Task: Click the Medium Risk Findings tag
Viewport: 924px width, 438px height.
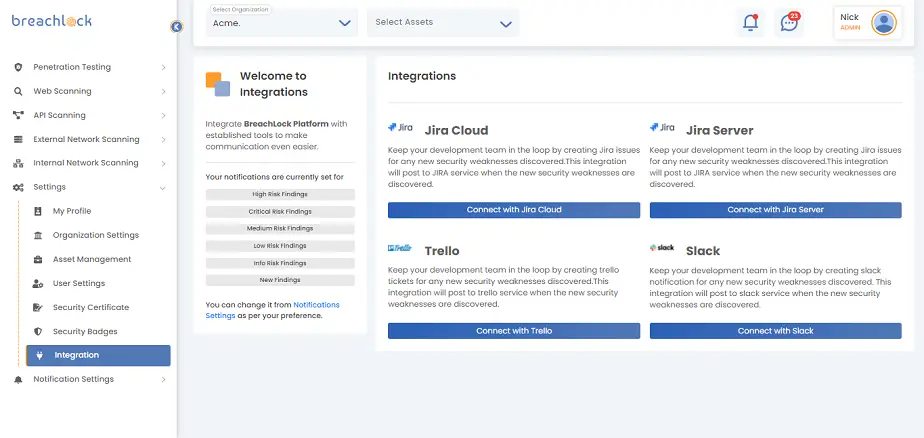Action: click(280, 229)
